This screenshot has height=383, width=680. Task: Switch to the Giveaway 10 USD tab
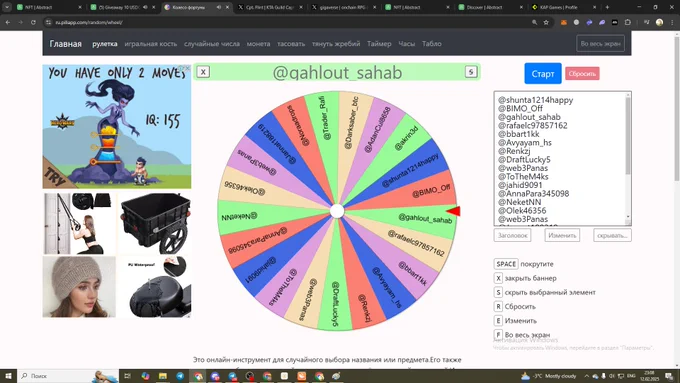[x=123, y=7]
